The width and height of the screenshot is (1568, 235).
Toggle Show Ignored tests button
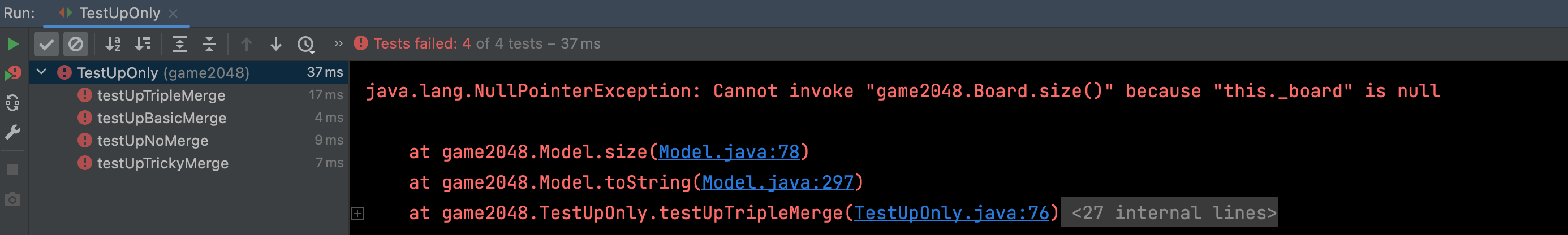point(75,44)
